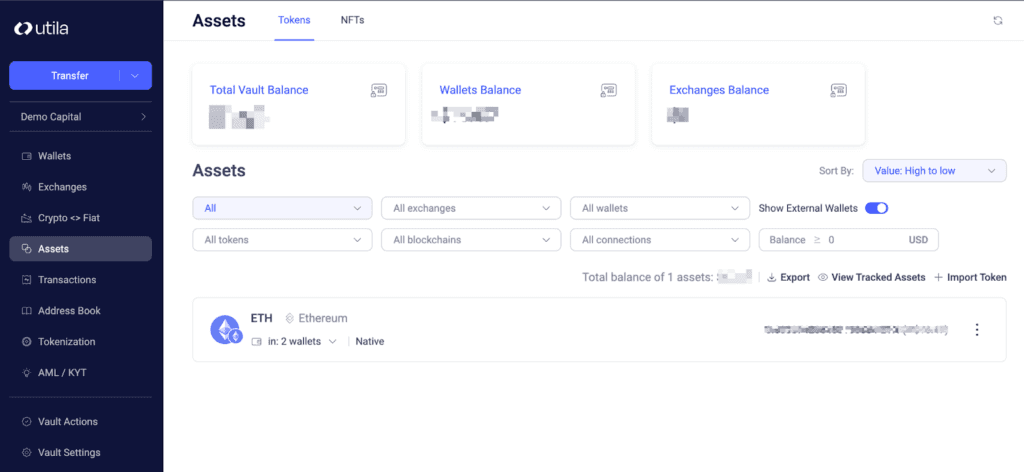Click the Vault Actions checkmark icon

coord(27,422)
